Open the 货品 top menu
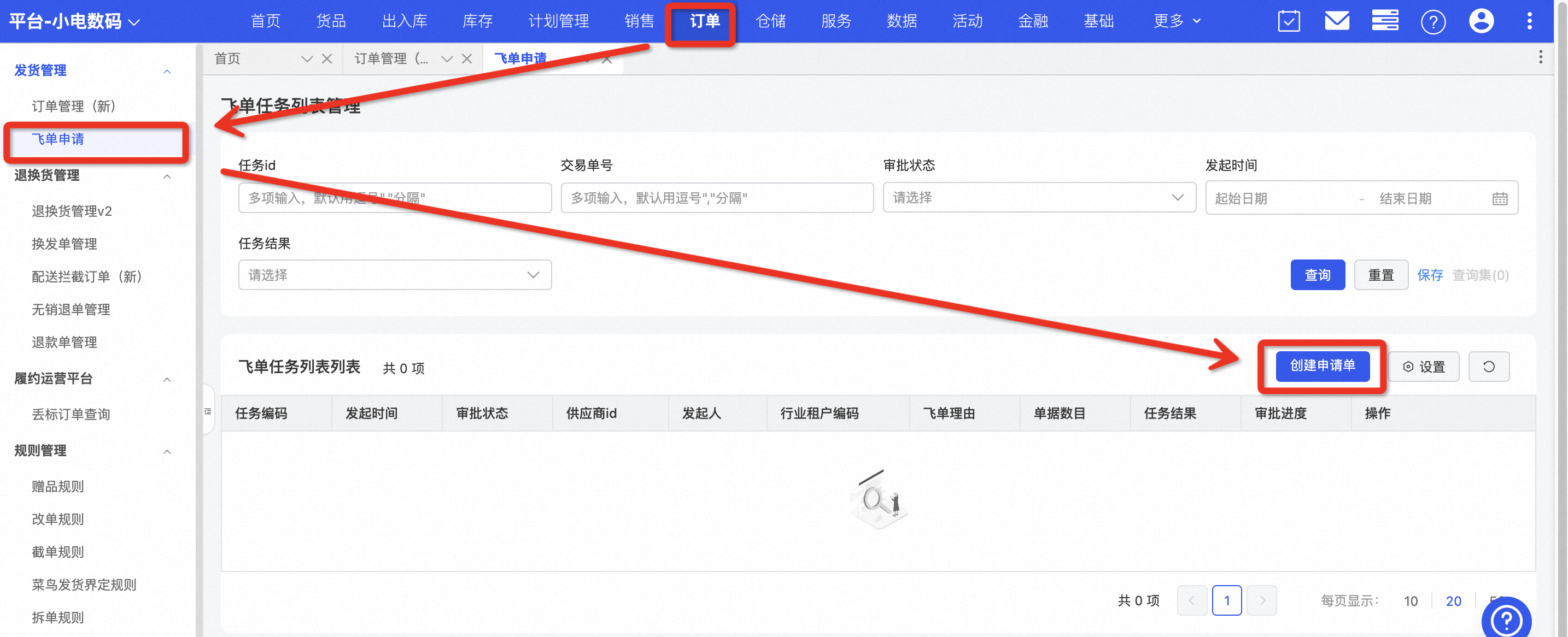 [x=331, y=21]
